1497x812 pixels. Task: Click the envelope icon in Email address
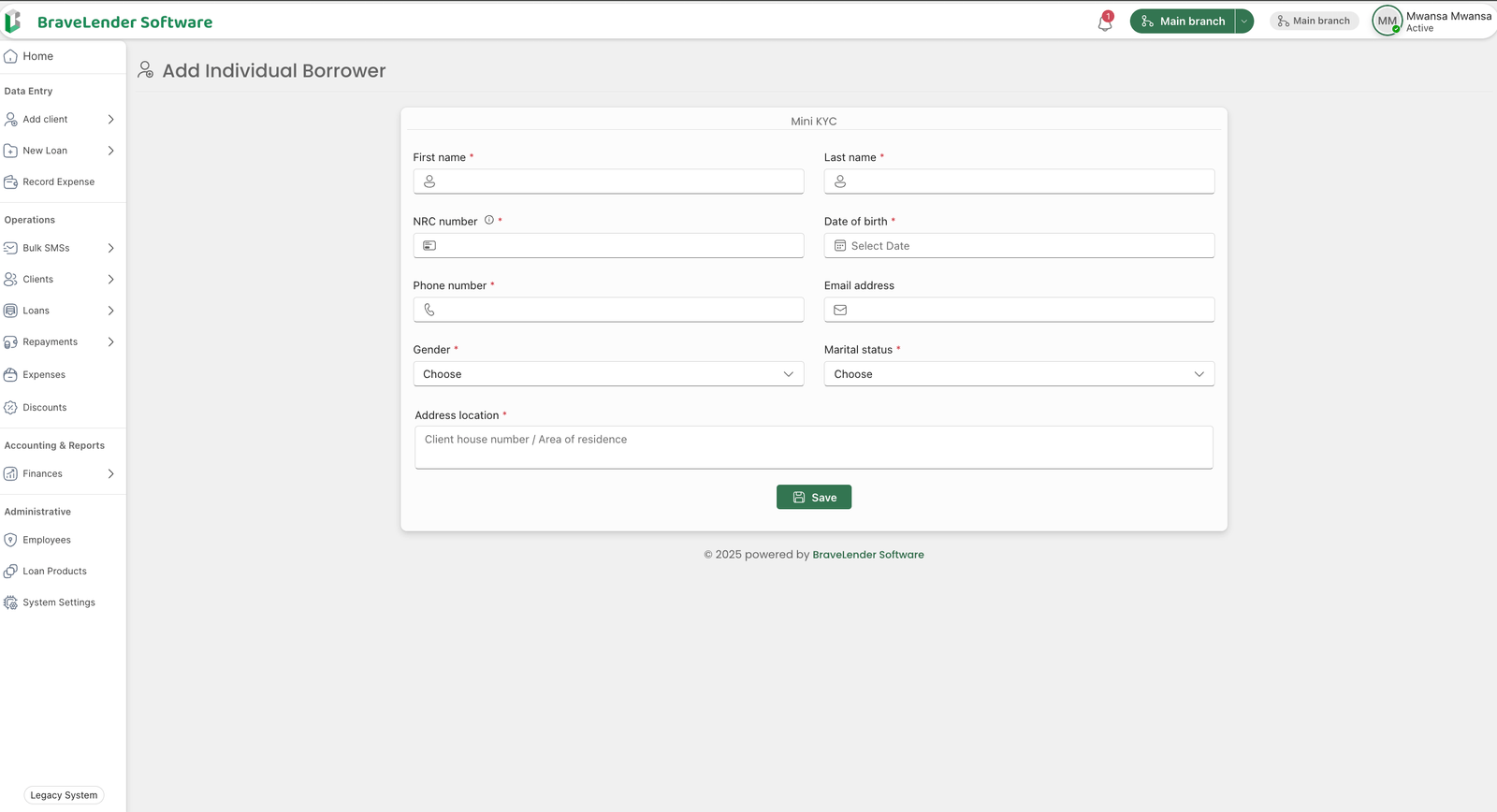coord(840,310)
